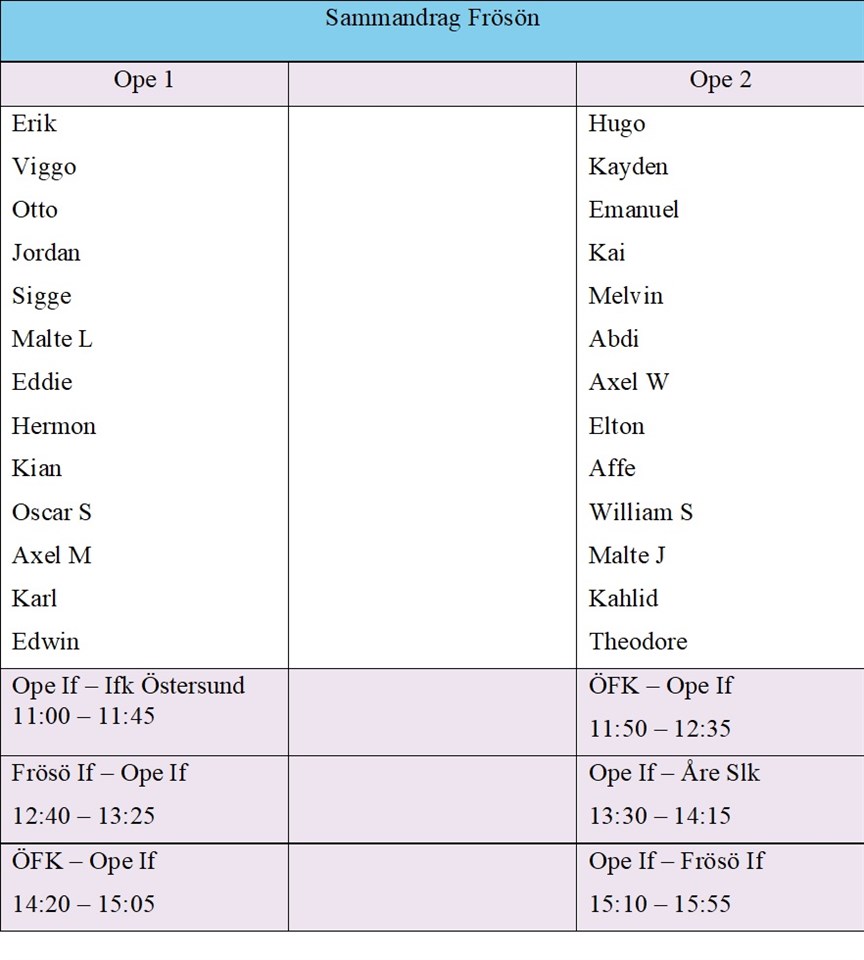The width and height of the screenshot is (864, 960).
Task: Select Oscar S in the Ope 1 list
Action: (52, 512)
